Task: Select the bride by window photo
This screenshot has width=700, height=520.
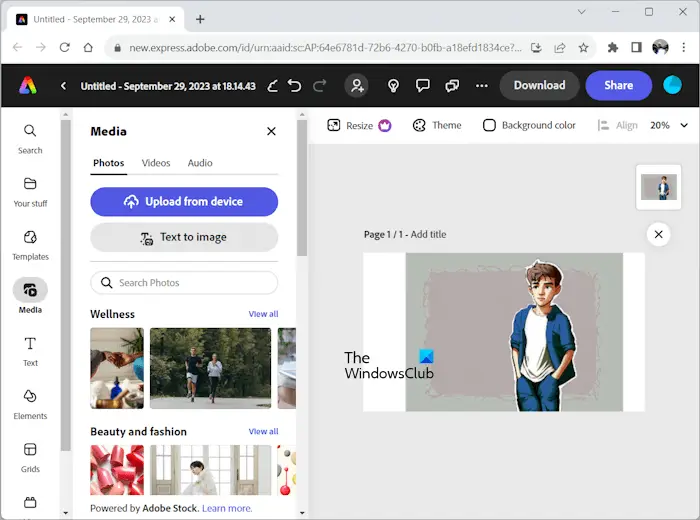Action: pos(210,470)
